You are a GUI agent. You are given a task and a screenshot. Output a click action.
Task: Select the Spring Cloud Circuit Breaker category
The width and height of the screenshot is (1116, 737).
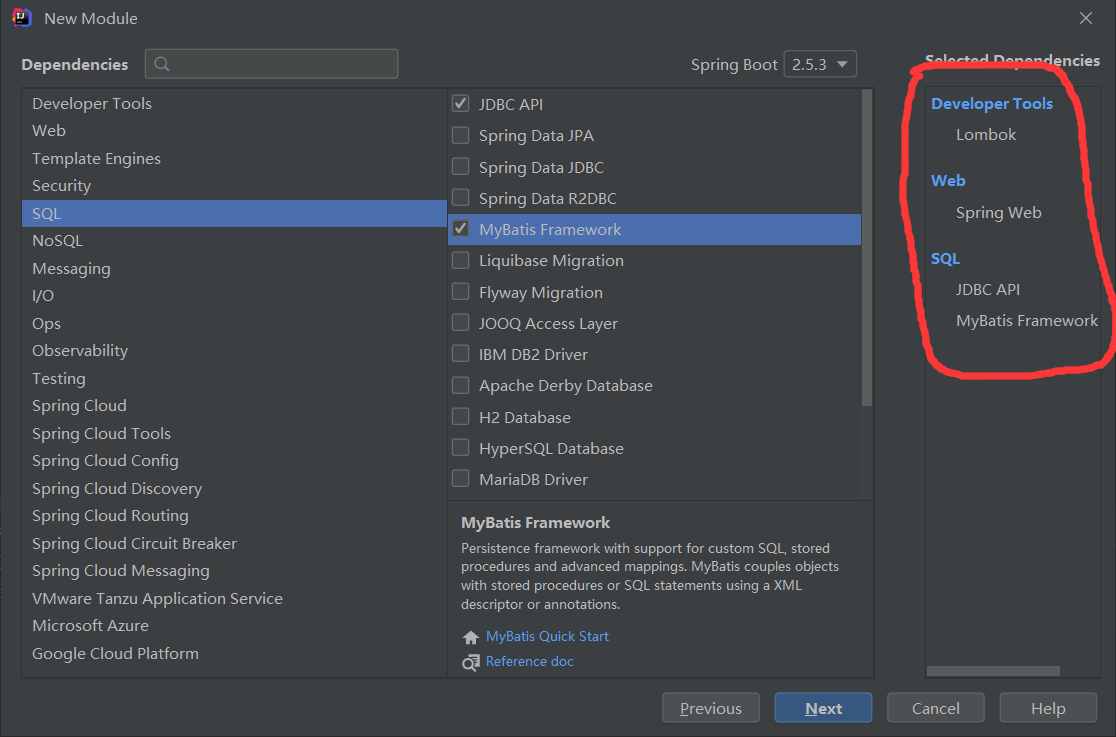point(234,543)
